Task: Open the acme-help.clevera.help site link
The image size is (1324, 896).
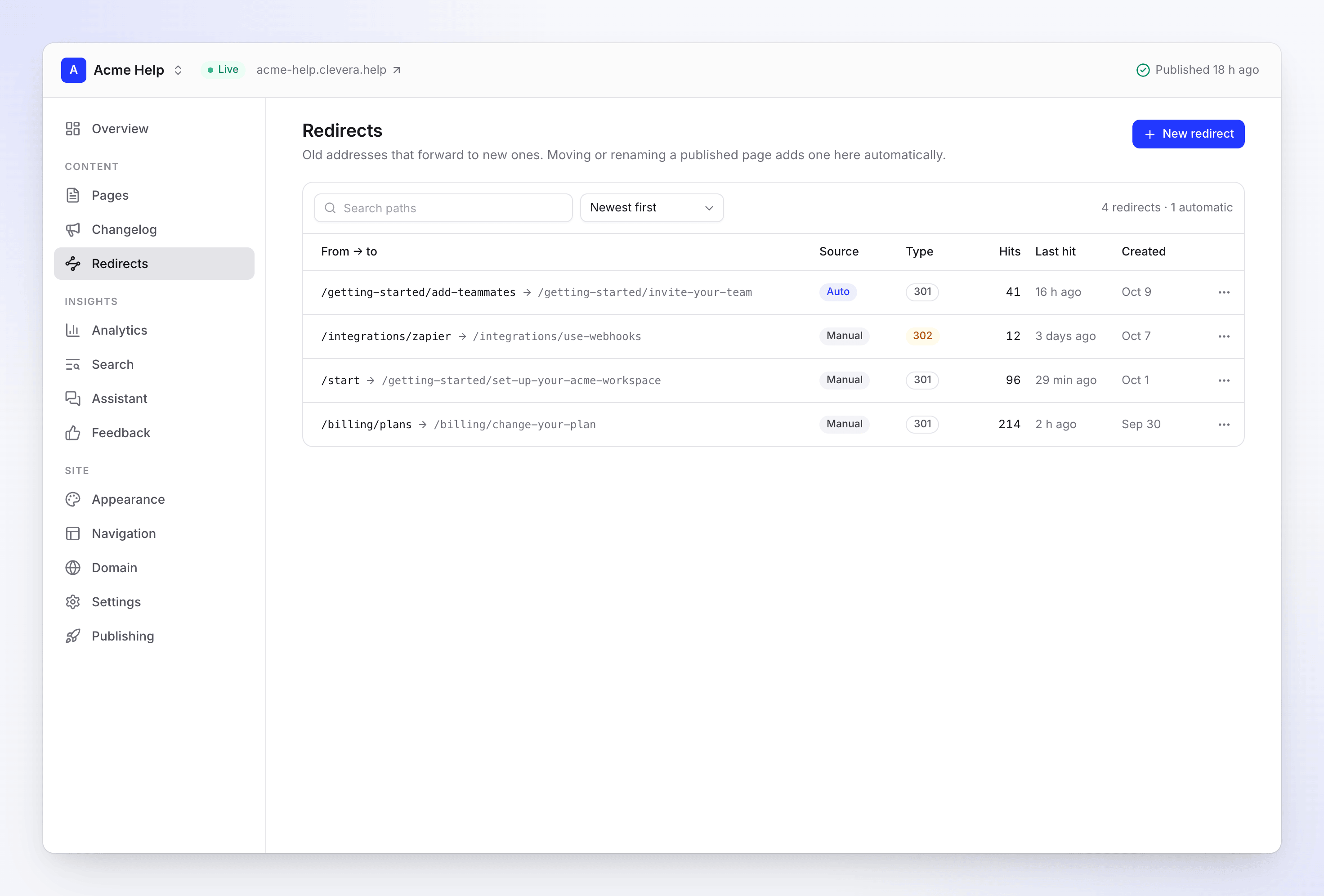Action: click(x=328, y=70)
